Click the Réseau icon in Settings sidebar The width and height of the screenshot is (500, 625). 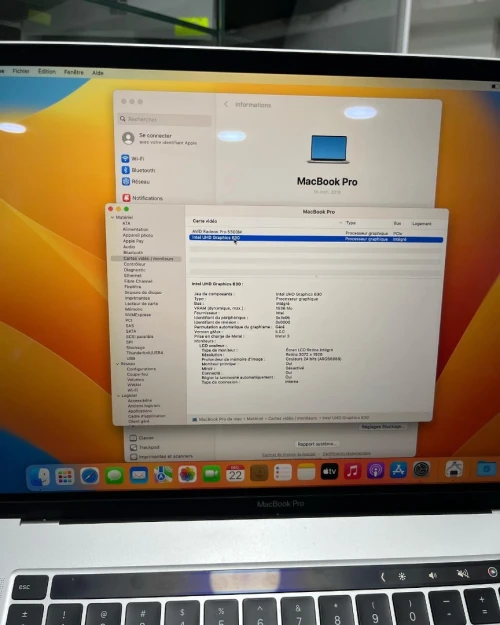(126, 181)
